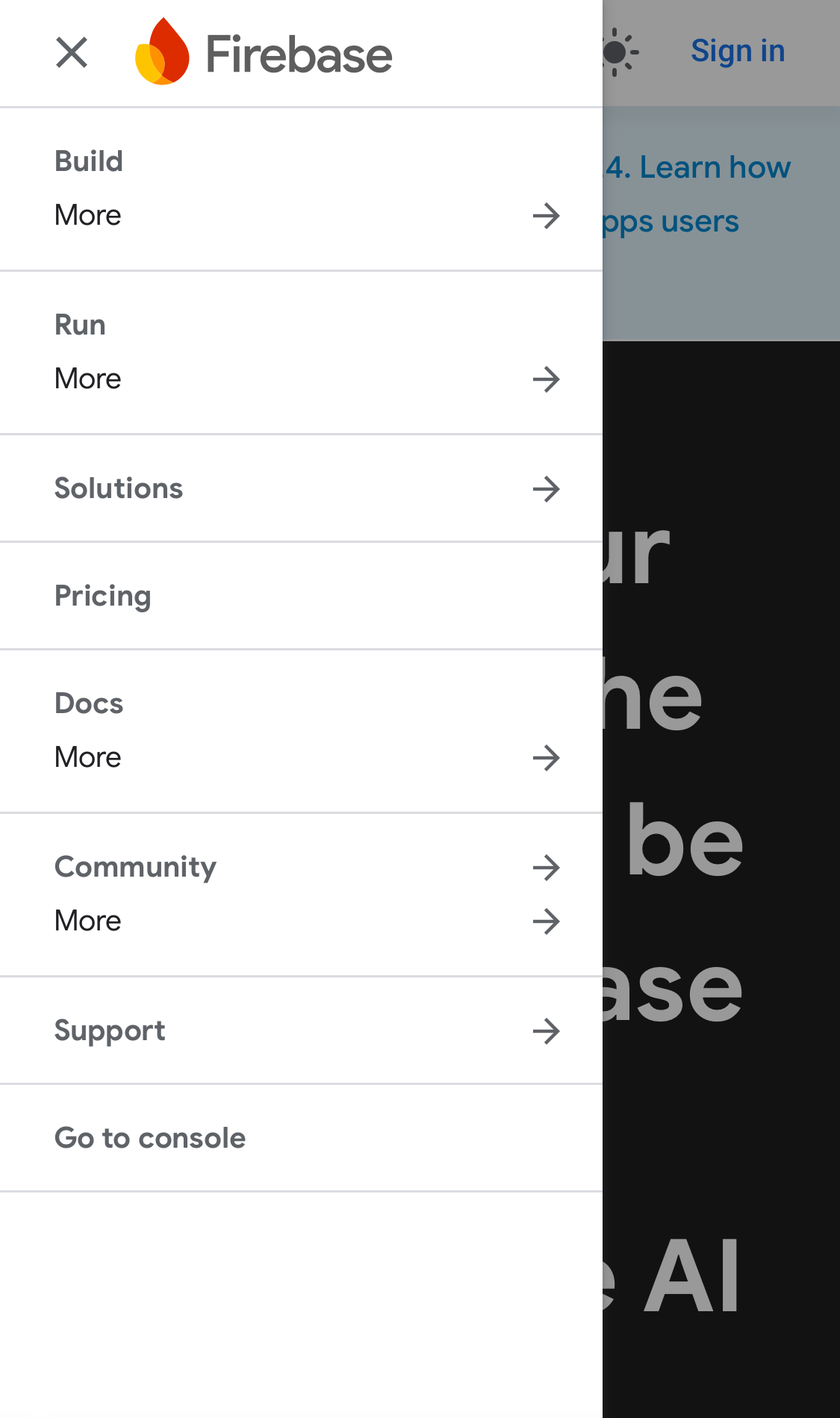Expand the Solutions section
This screenshot has width=840, height=1418.
coord(119,488)
